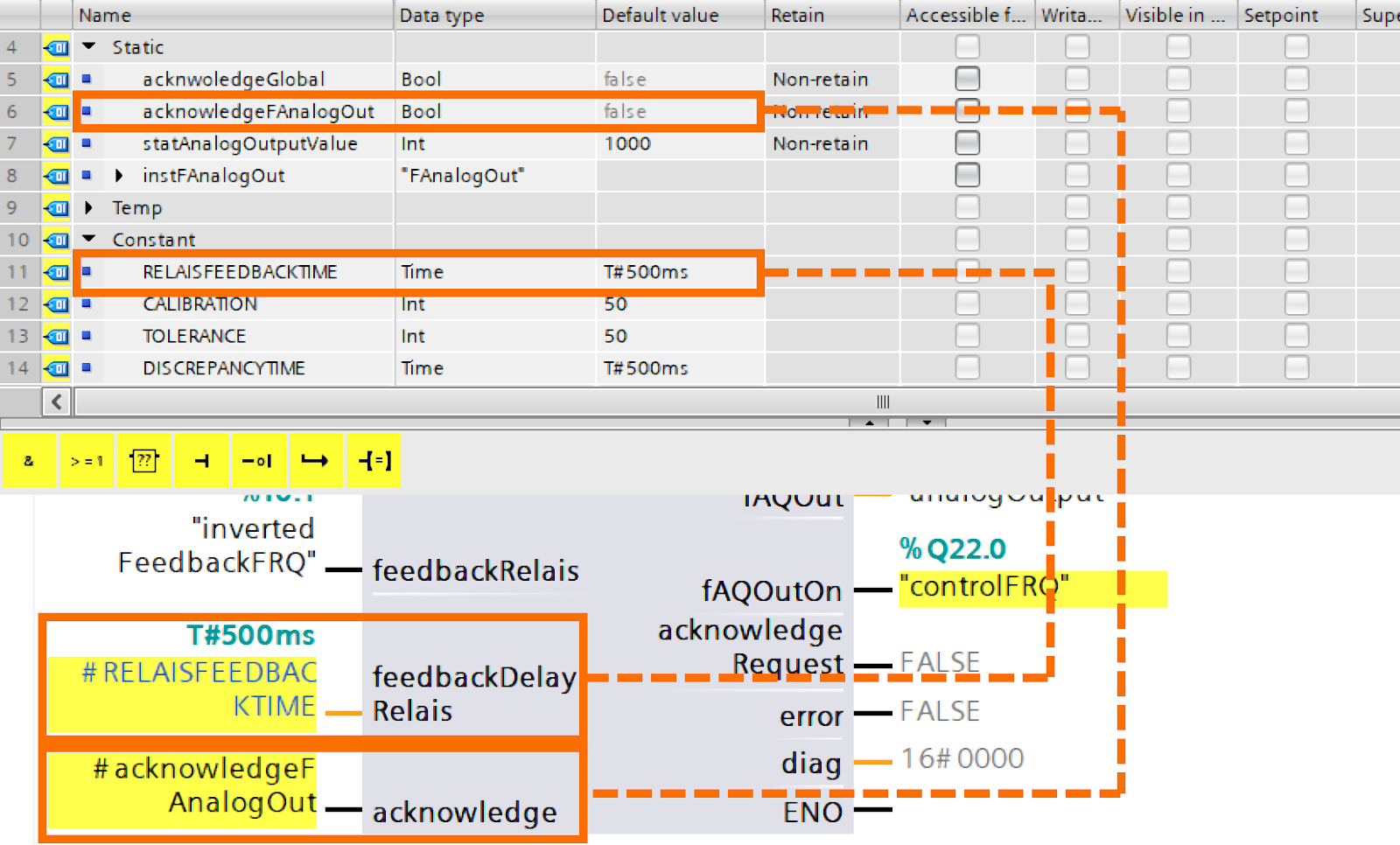
Task: Enable Writable for acknowledgeFAnalogOut
Action: 1075,110
